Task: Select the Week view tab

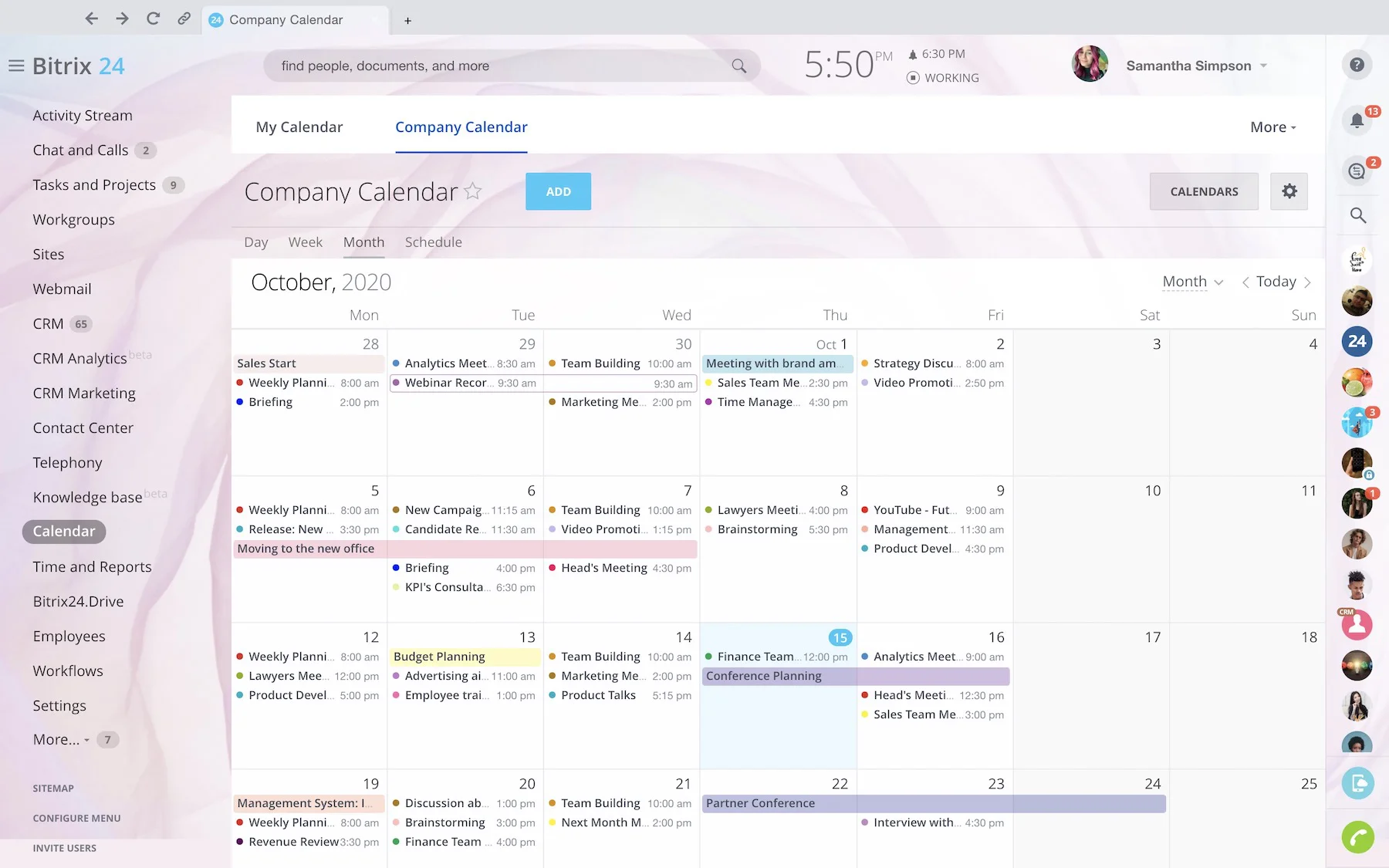Action: click(x=305, y=242)
